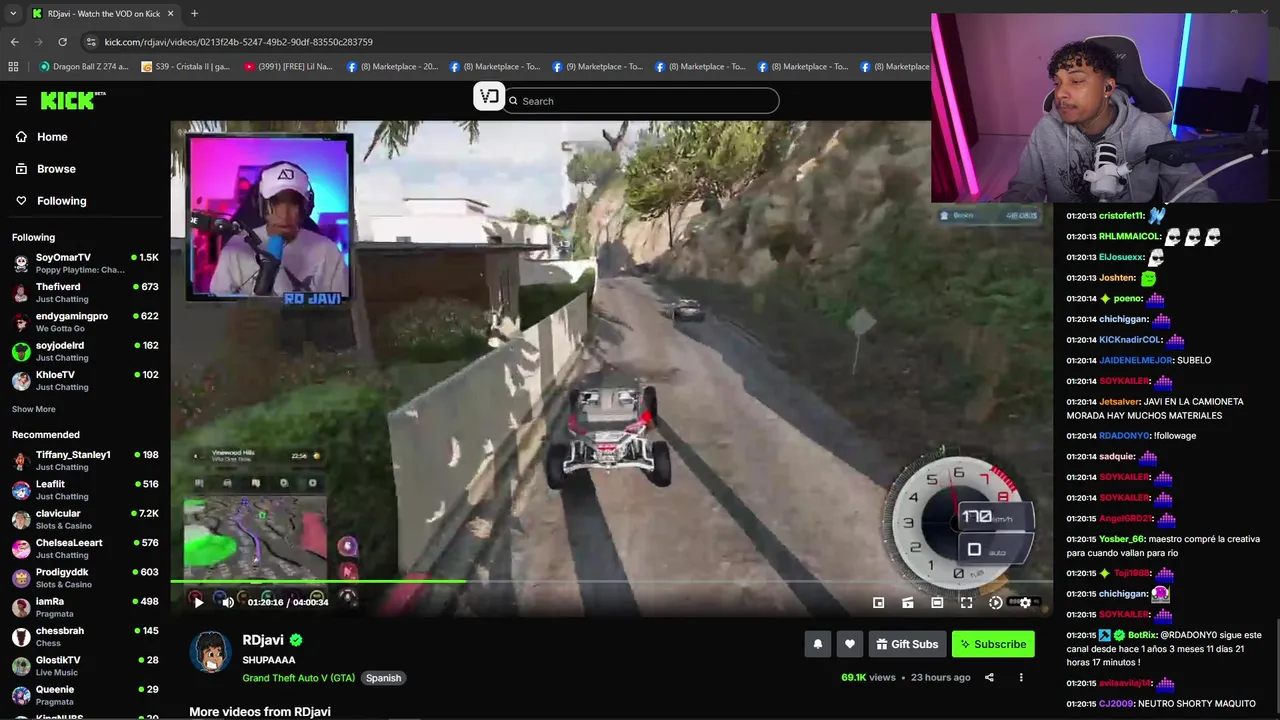The image size is (1280, 720).
Task: Subscribe to RDjavi with the green button
Action: 993,644
